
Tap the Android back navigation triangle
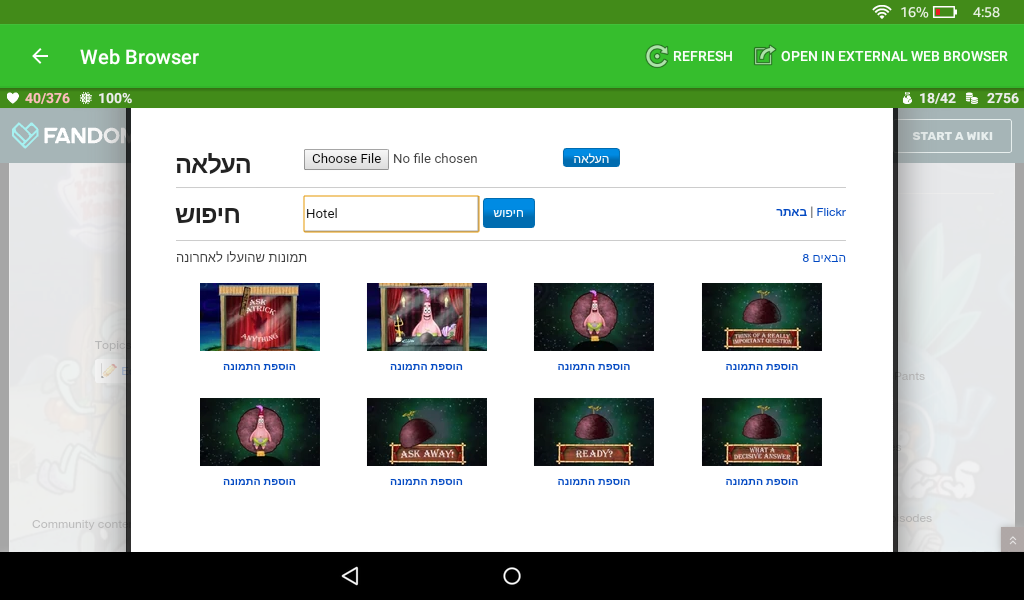(350, 576)
